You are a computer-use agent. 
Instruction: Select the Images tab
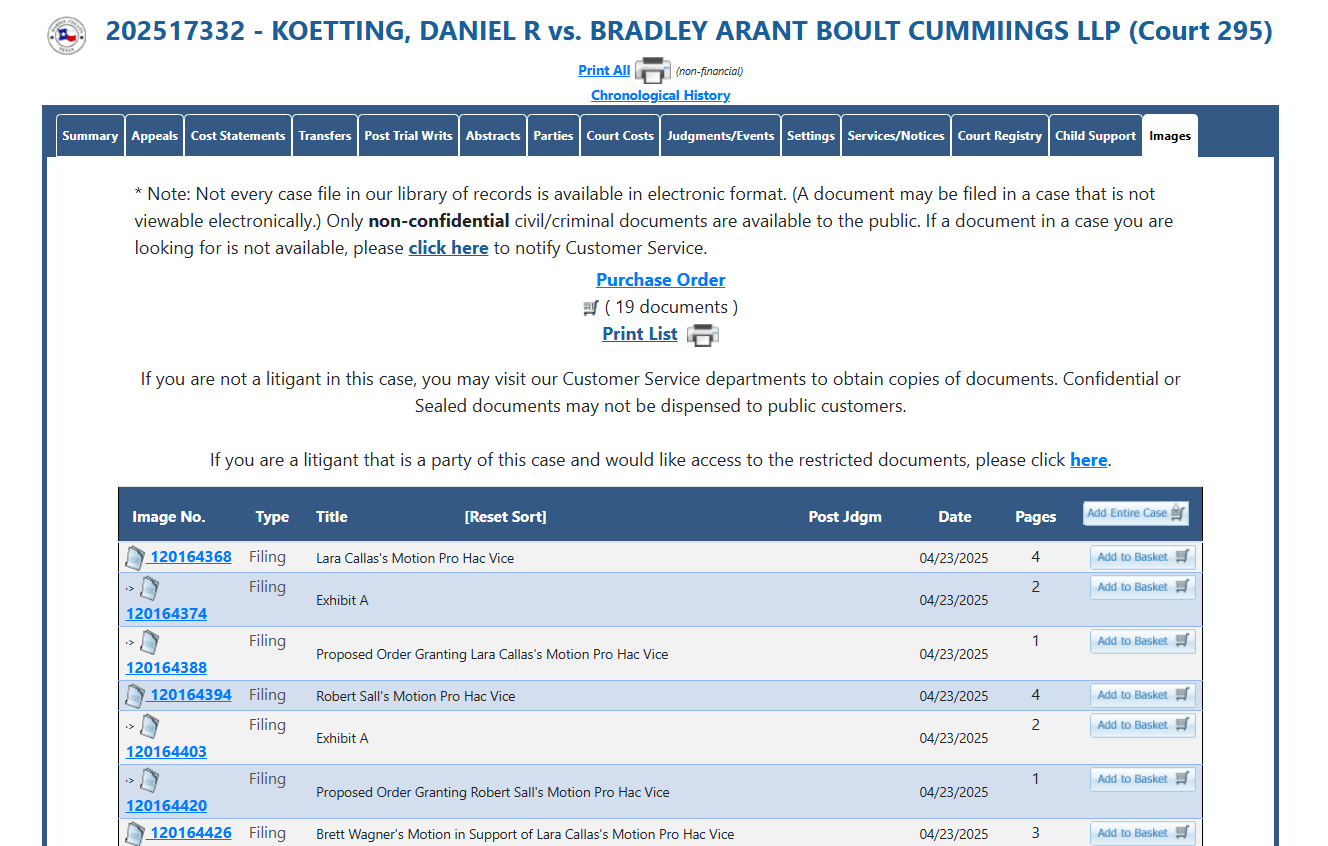click(x=1170, y=136)
